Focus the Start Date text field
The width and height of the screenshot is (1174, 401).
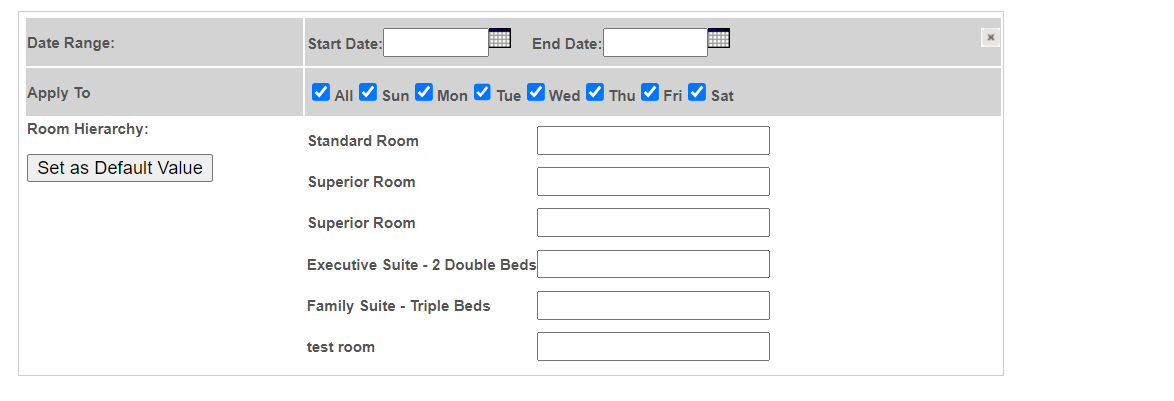coord(436,43)
